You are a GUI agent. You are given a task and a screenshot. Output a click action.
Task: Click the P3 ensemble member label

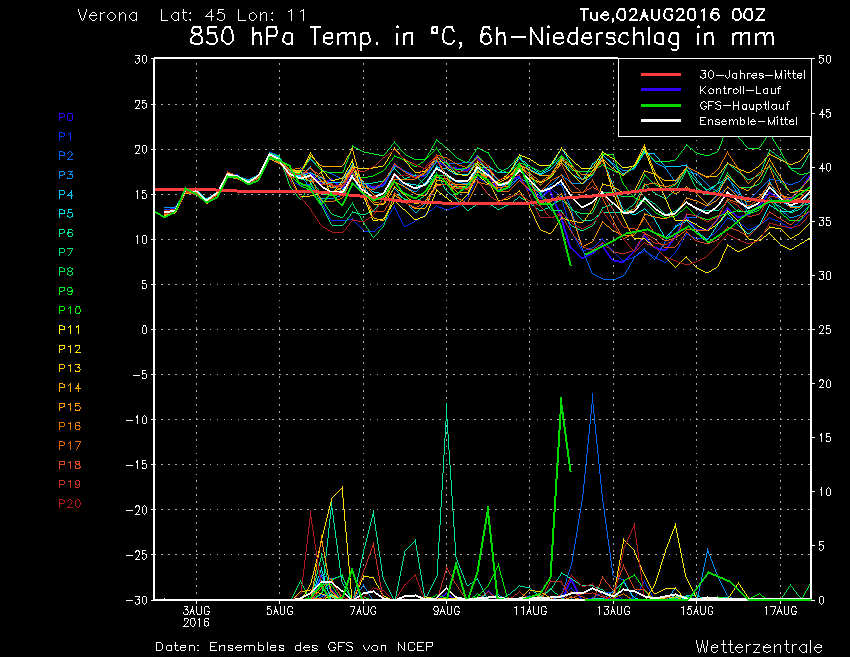66,175
